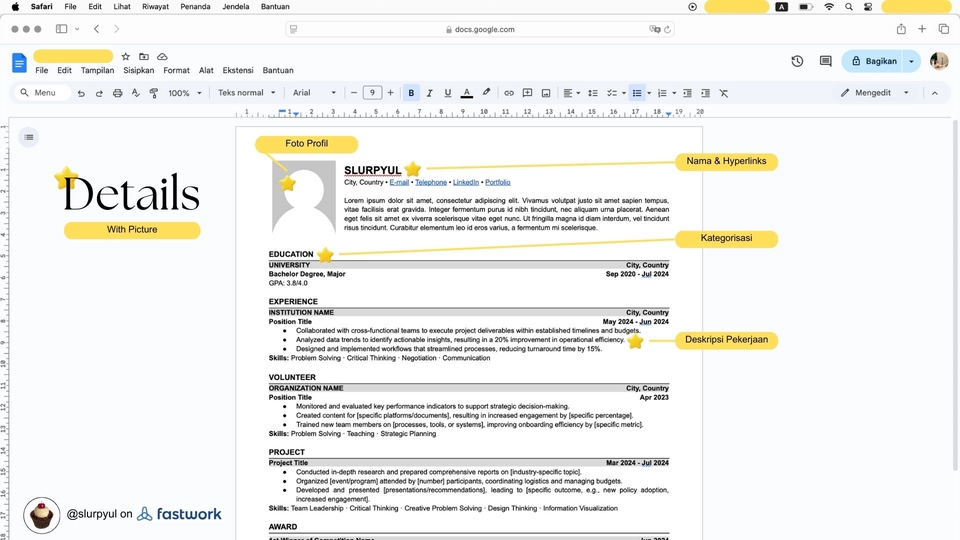The width and height of the screenshot is (960, 540).
Task: Click the undo arrow in Docs toolbar
Action: (81, 93)
